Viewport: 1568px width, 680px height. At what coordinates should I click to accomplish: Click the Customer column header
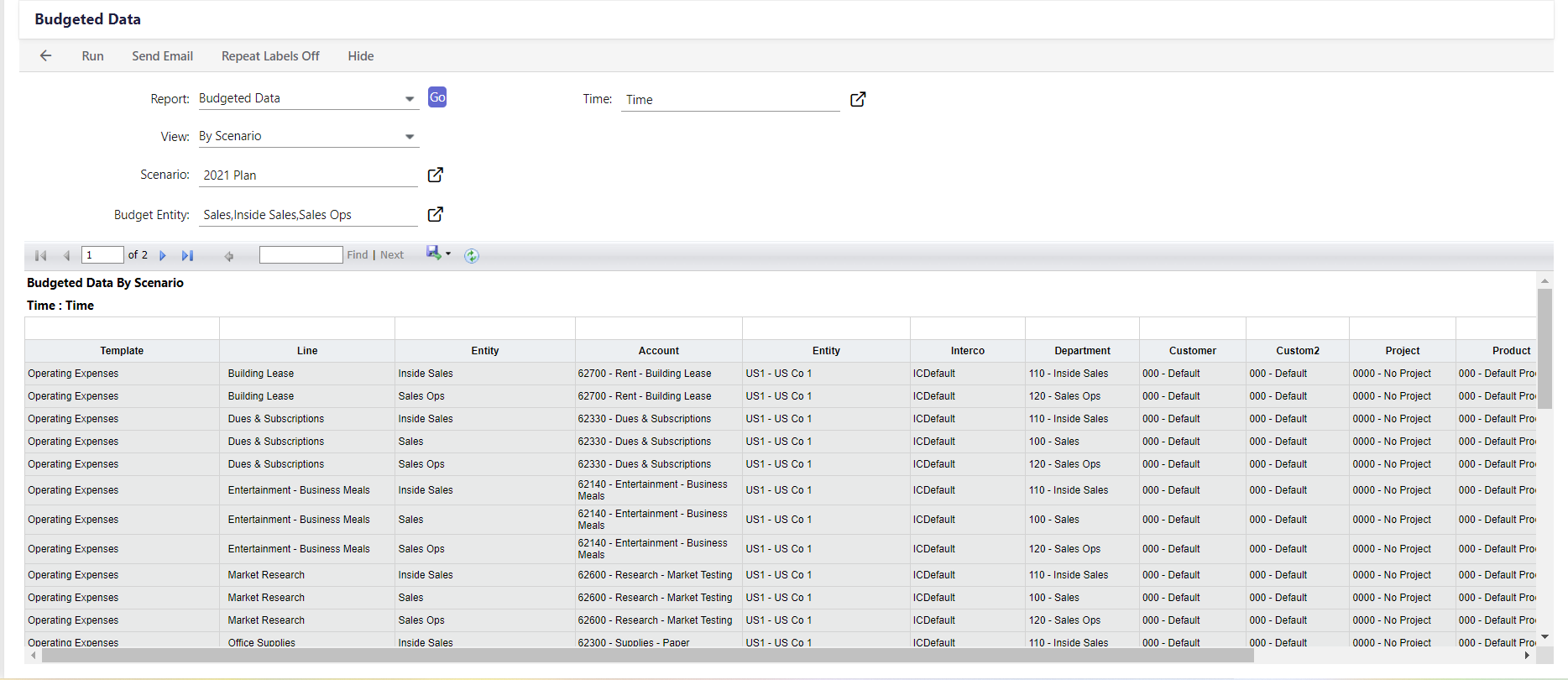click(1193, 351)
